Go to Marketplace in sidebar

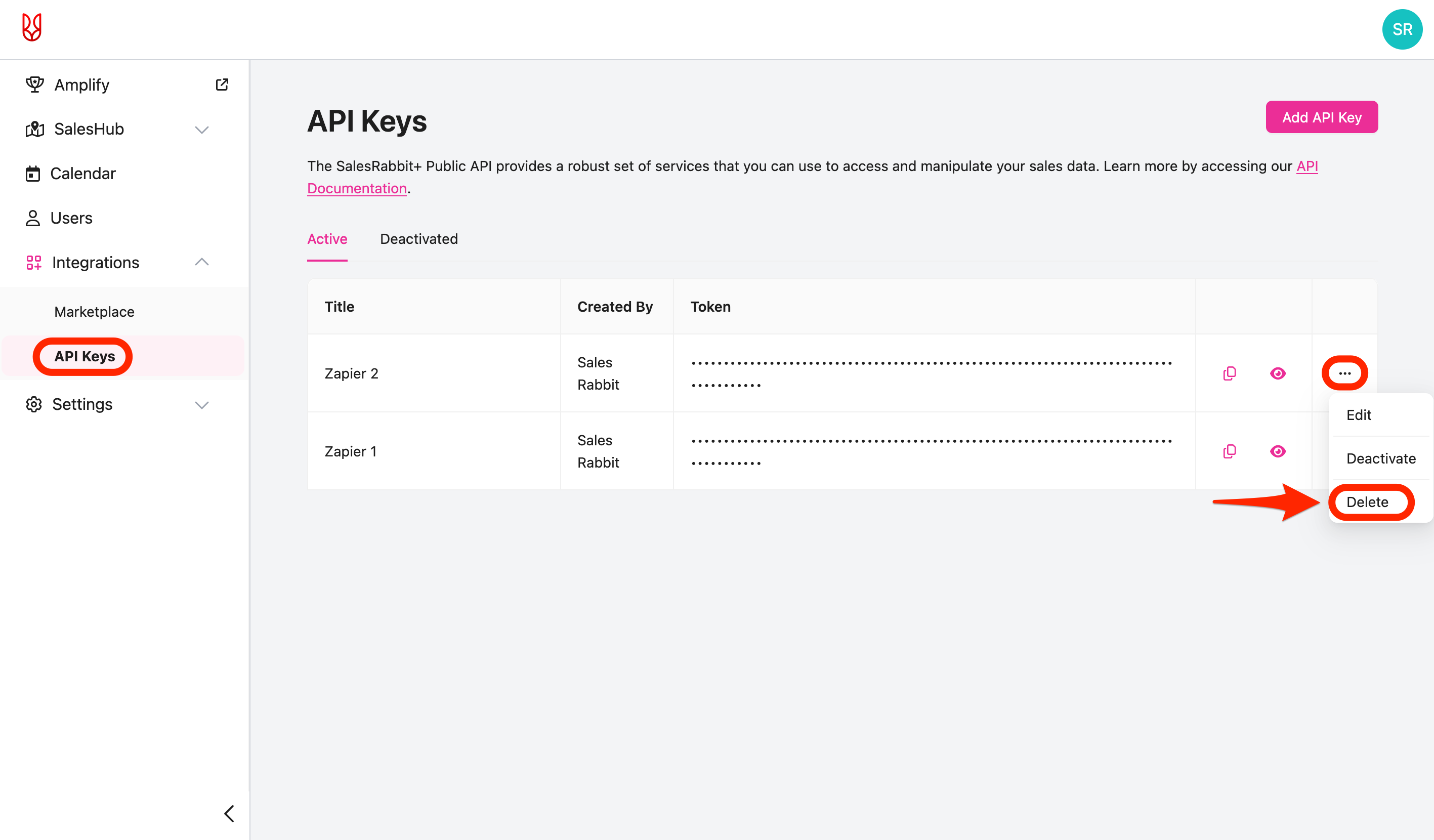[95, 312]
